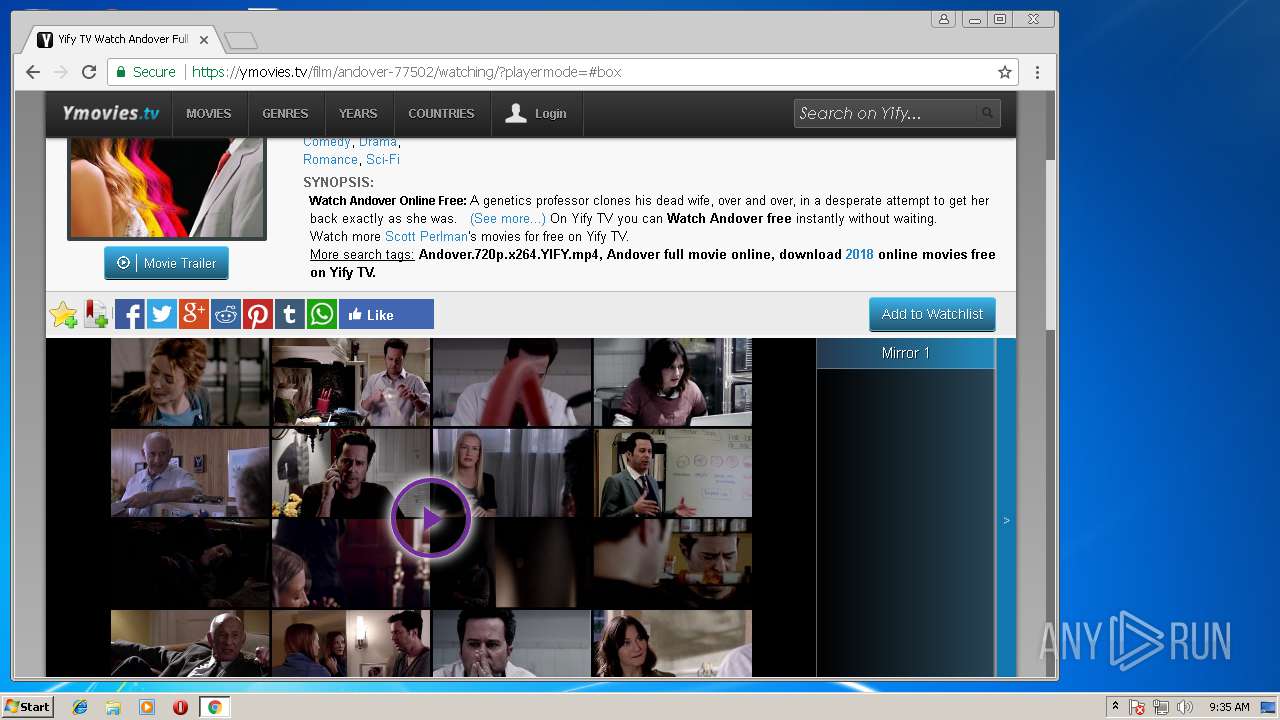The image size is (1280, 720).
Task: Click the address bar URL
Action: click(406, 72)
